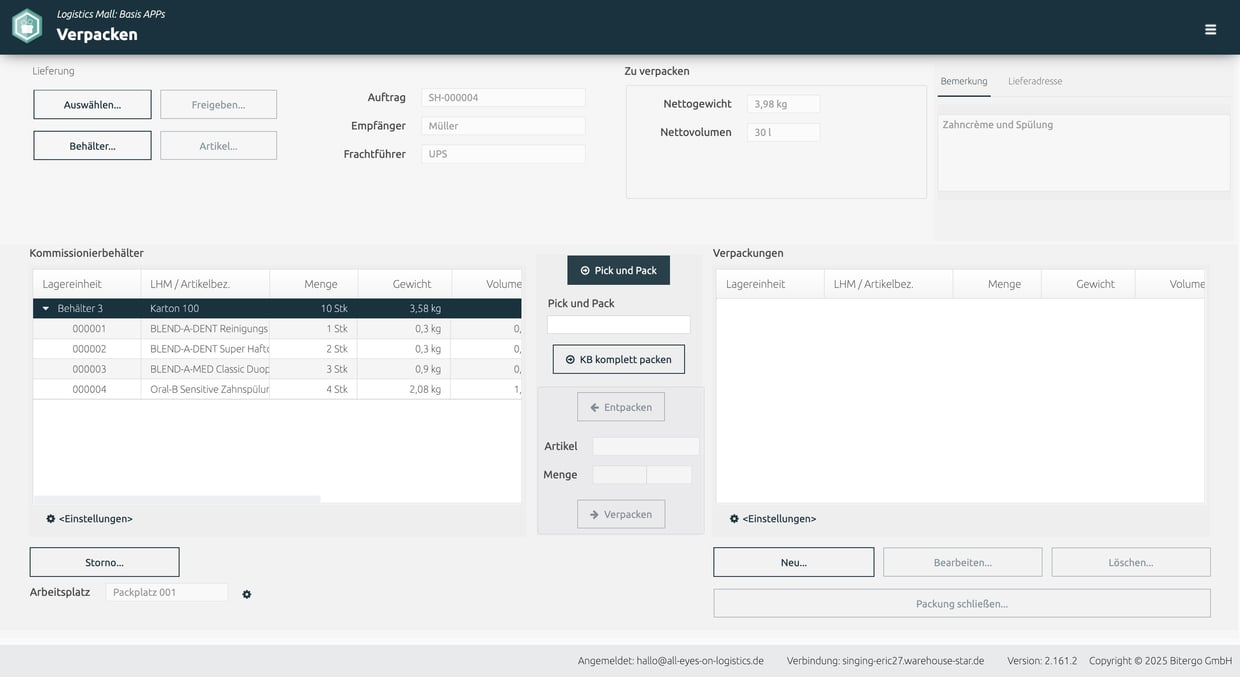Click the Storno... button

coord(104,562)
